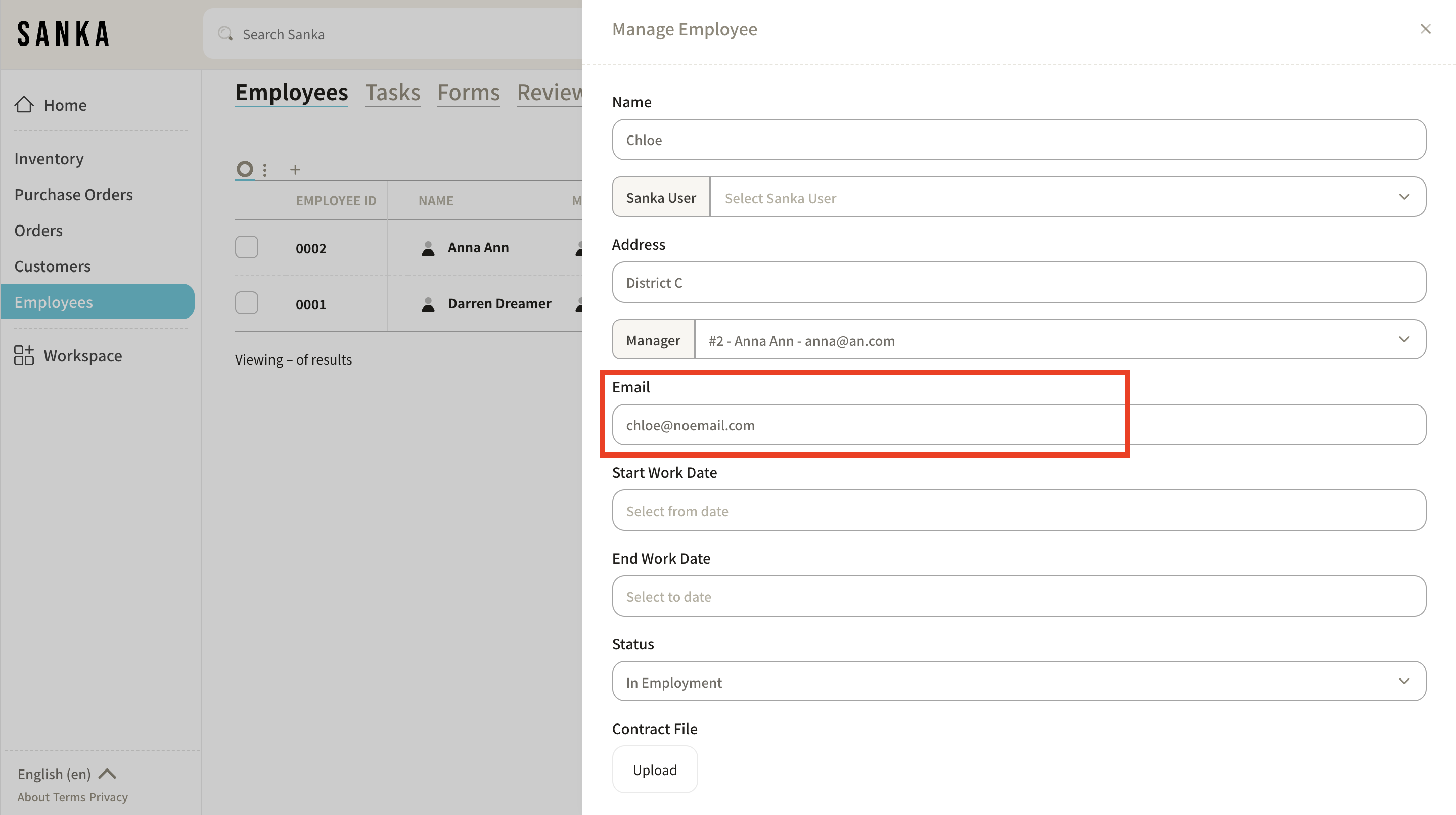
Task: Open Purchase Orders in sidebar
Action: (x=73, y=195)
